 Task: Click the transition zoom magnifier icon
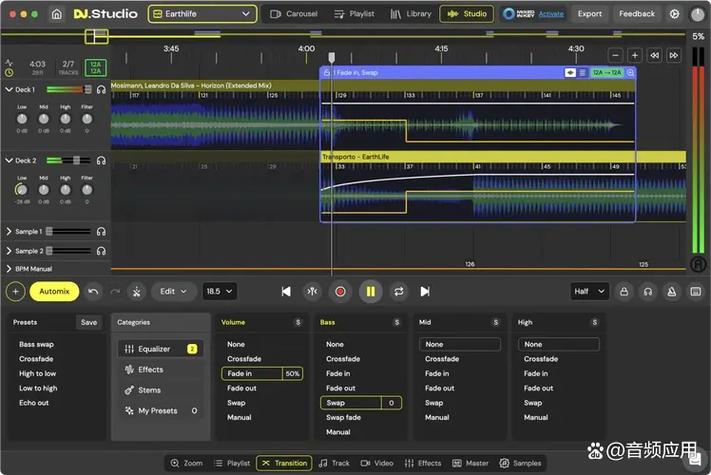click(x=630, y=73)
